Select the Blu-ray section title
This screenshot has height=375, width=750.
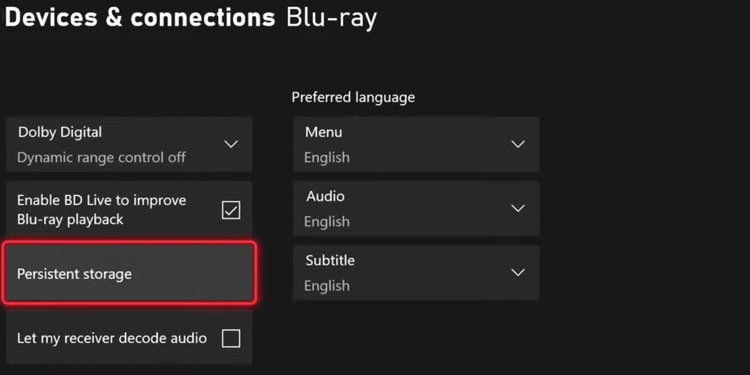pos(332,18)
